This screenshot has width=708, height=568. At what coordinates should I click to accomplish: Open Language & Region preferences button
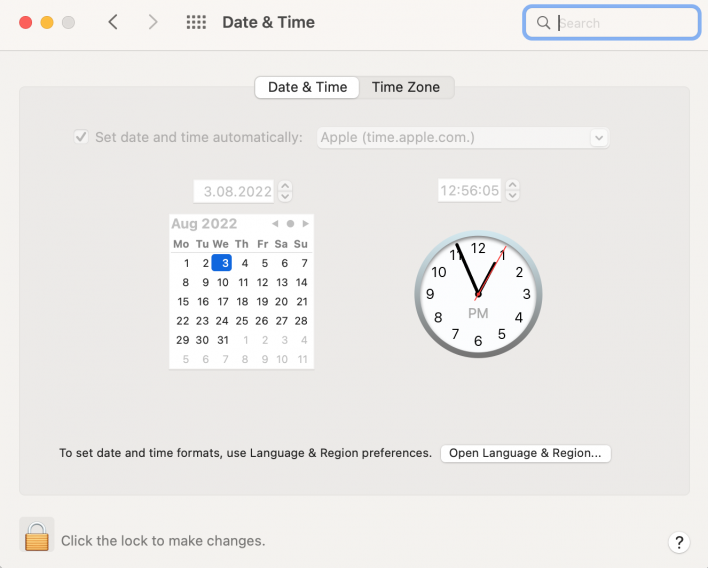pos(526,453)
